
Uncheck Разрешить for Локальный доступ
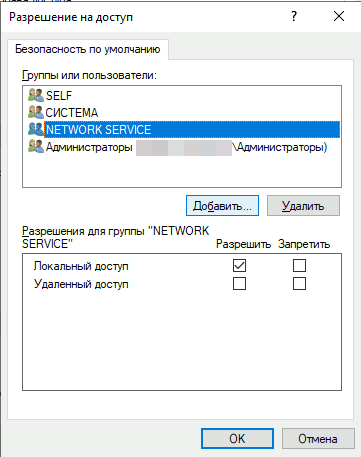pos(239,266)
